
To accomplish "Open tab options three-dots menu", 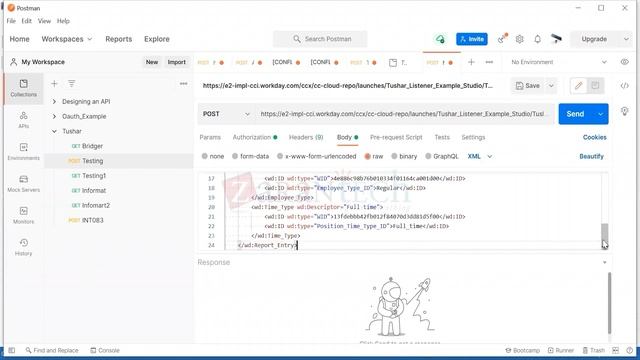I will pyautogui.click(x=489, y=62).
